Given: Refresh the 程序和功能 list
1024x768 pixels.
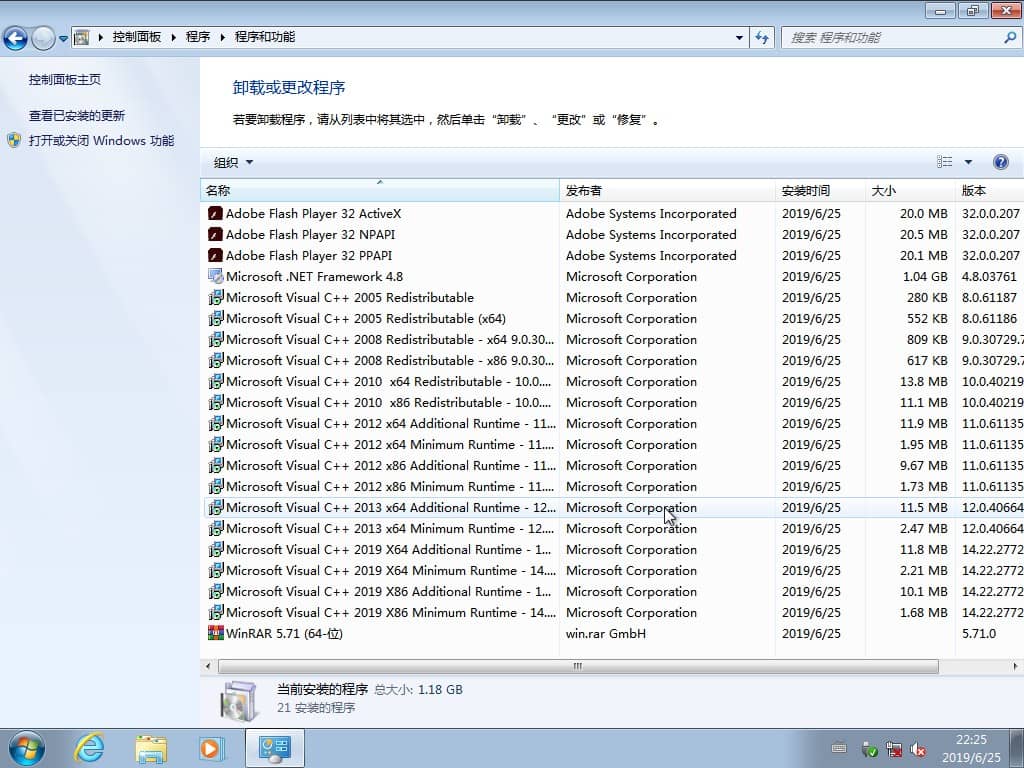Looking at the screenshot, I should coord(761,37).
